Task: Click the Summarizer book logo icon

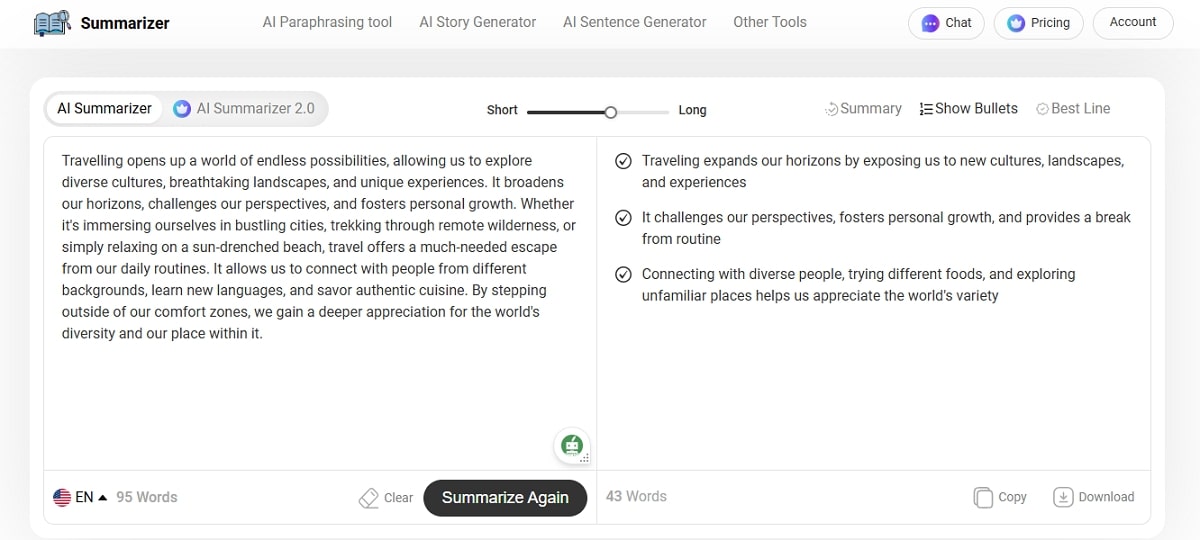Action: tap(52, 22)
